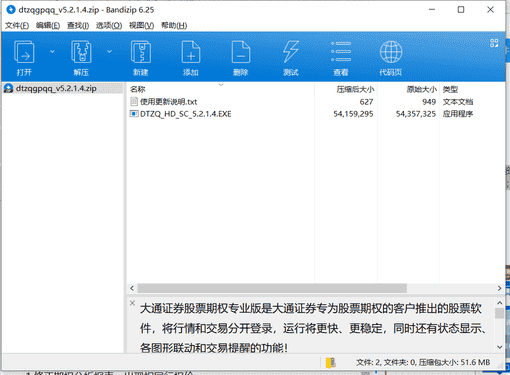Image resolution: width=510 pixels, height=375 pixels.
Task: Sort by the 名称 column header
Action: [x=137, y=89]
